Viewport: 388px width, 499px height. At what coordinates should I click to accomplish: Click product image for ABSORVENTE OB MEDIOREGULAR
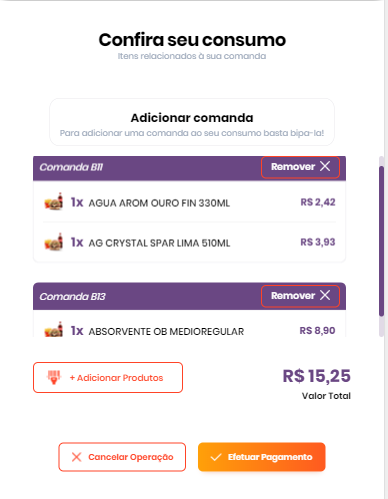tap(54, 330)
